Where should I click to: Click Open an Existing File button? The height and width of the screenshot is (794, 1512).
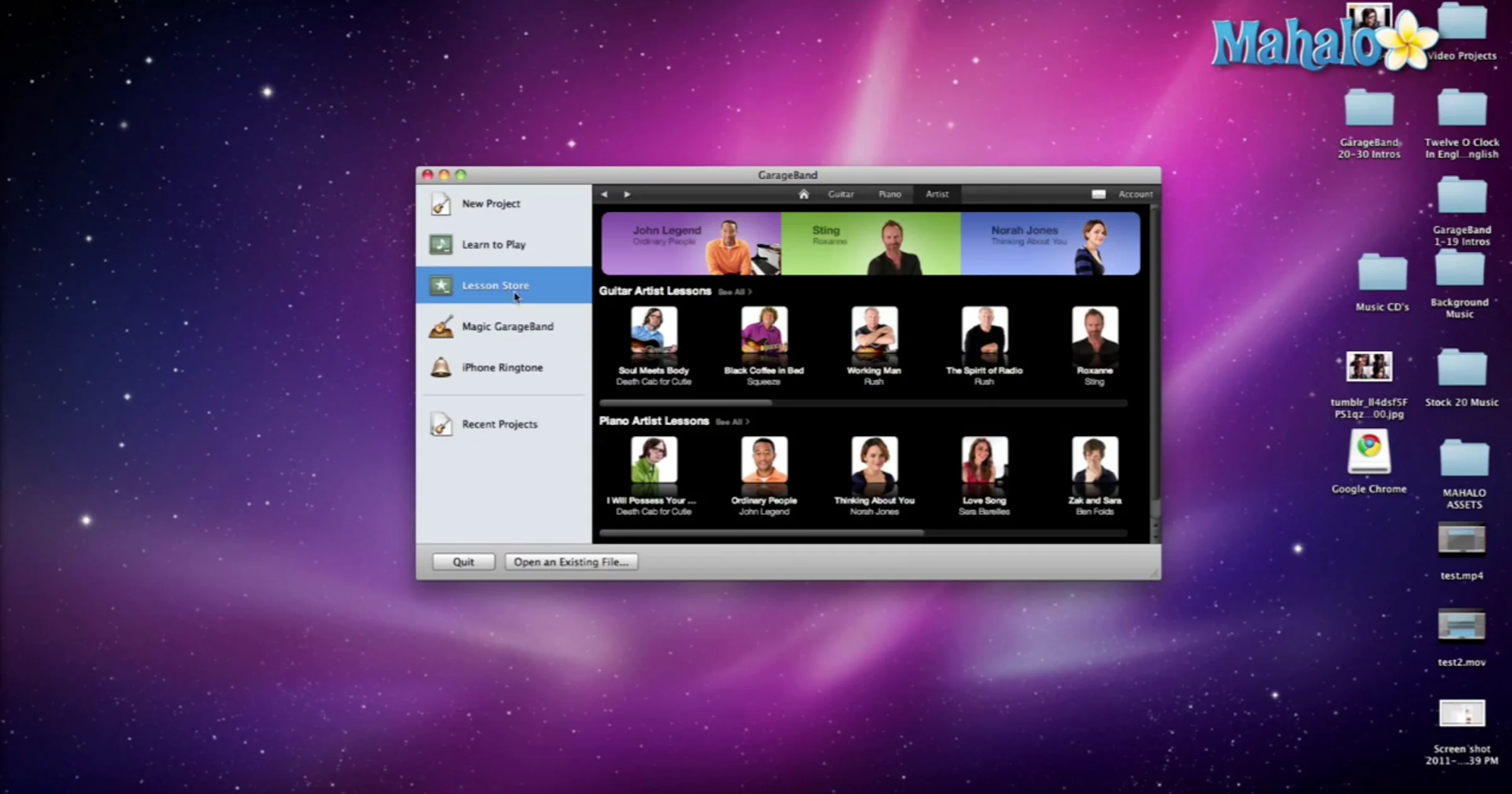[x=571, y=561]
